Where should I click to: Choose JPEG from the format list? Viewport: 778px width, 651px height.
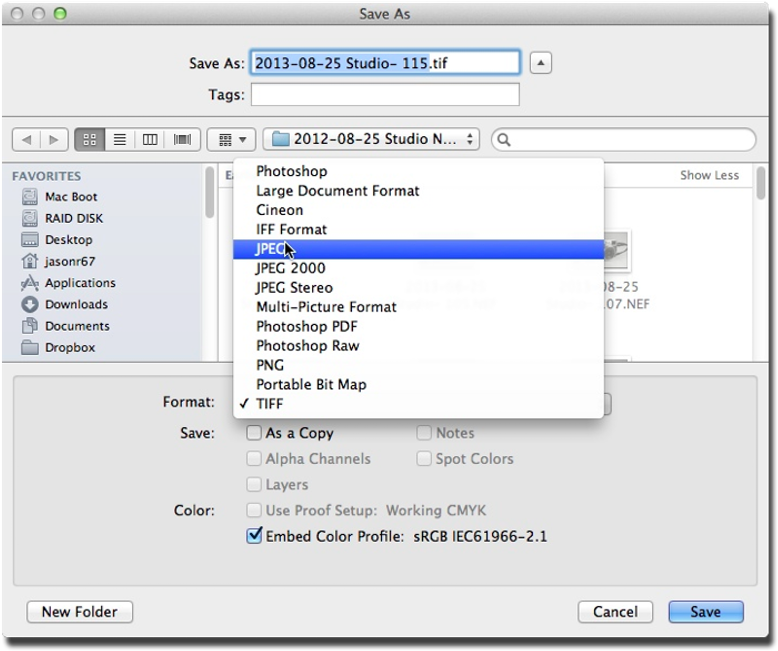coord(270,249)
